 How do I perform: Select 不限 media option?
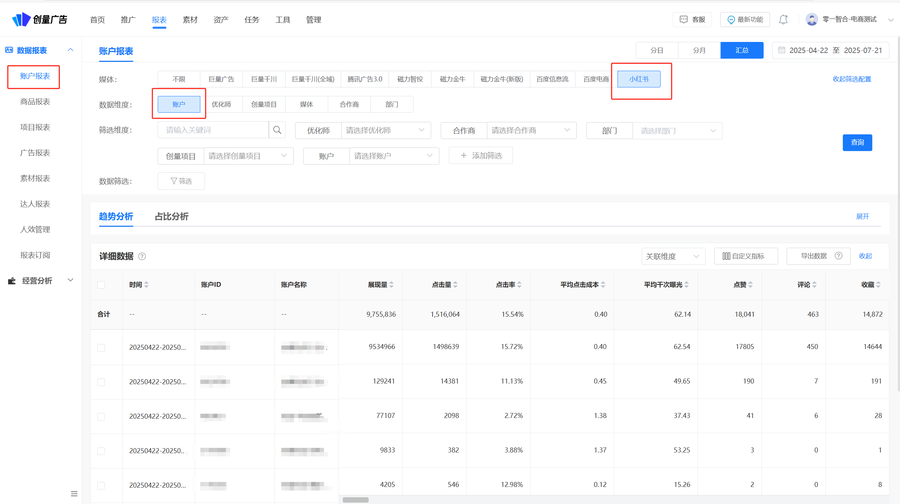coord(179,79)
